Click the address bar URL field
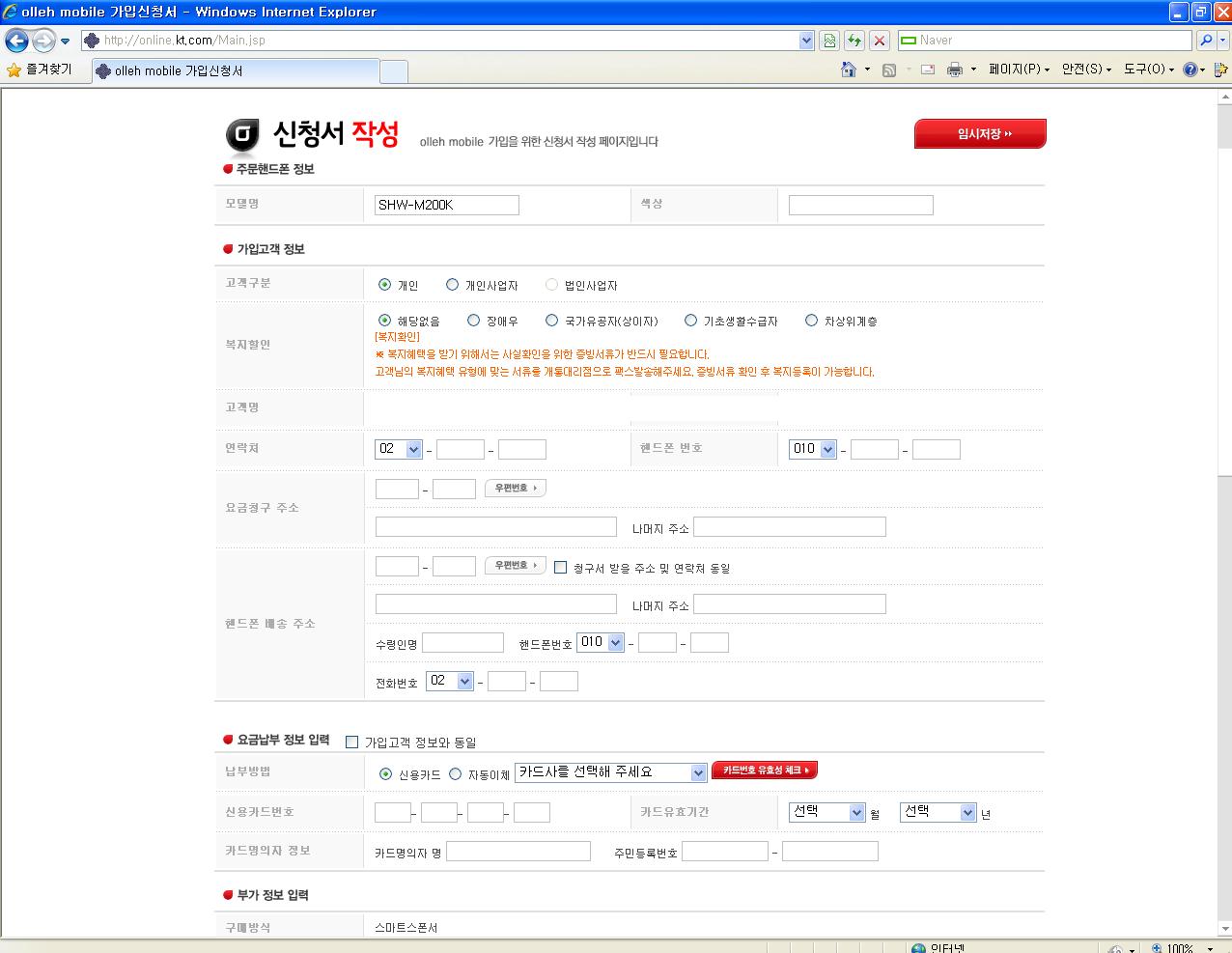Image resolution: width=1232 pixels, height=953 pixels. tap(449, 41)
